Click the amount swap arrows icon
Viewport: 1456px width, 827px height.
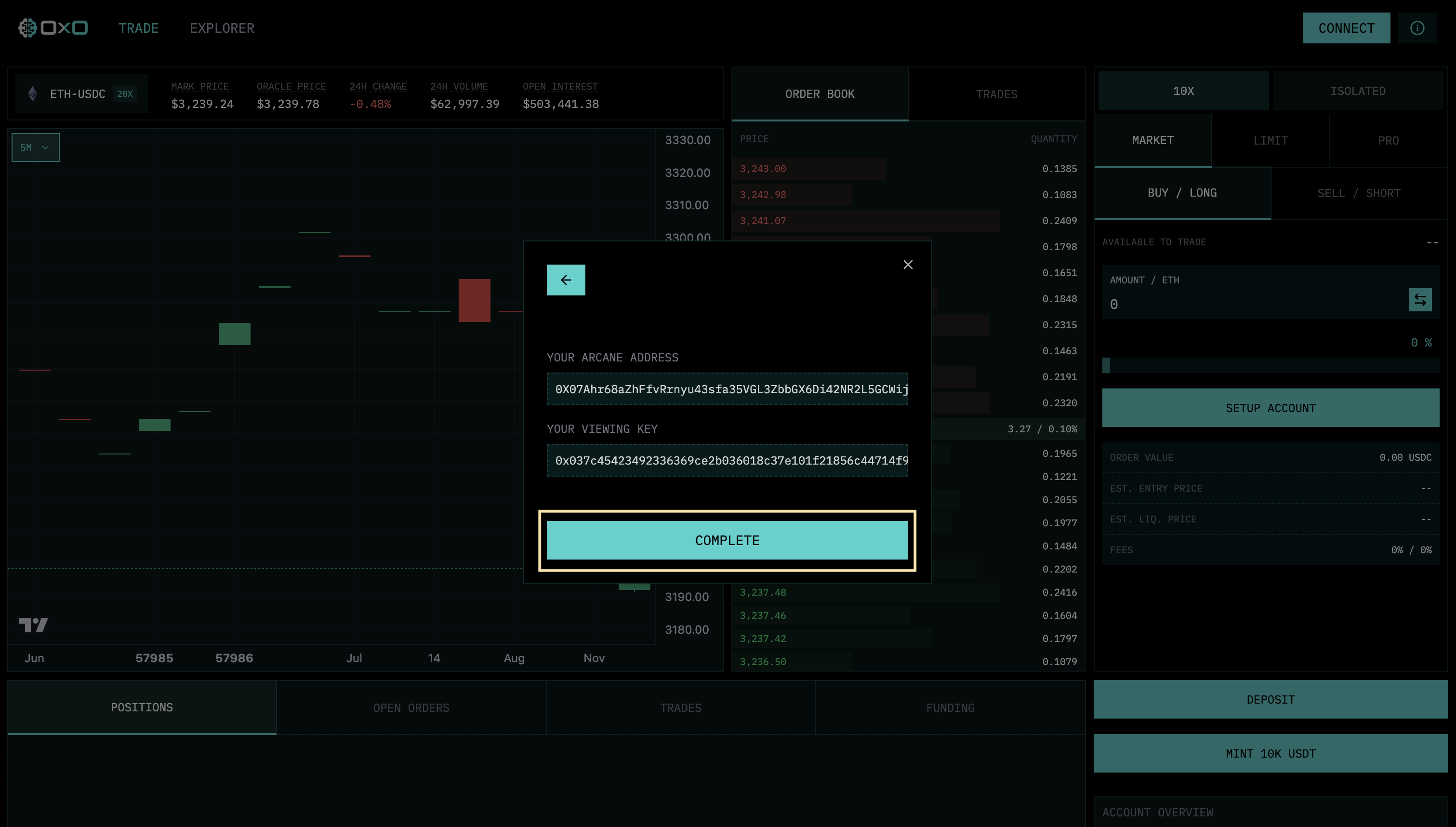pos(1420,300)
